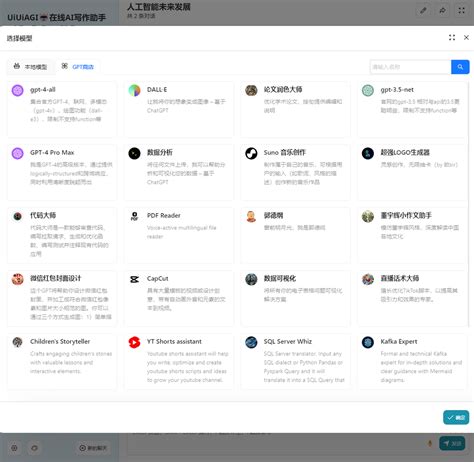Click the search magnifier button
The width and height of the screenshot is (474, 462).
(x=460, y=67)
